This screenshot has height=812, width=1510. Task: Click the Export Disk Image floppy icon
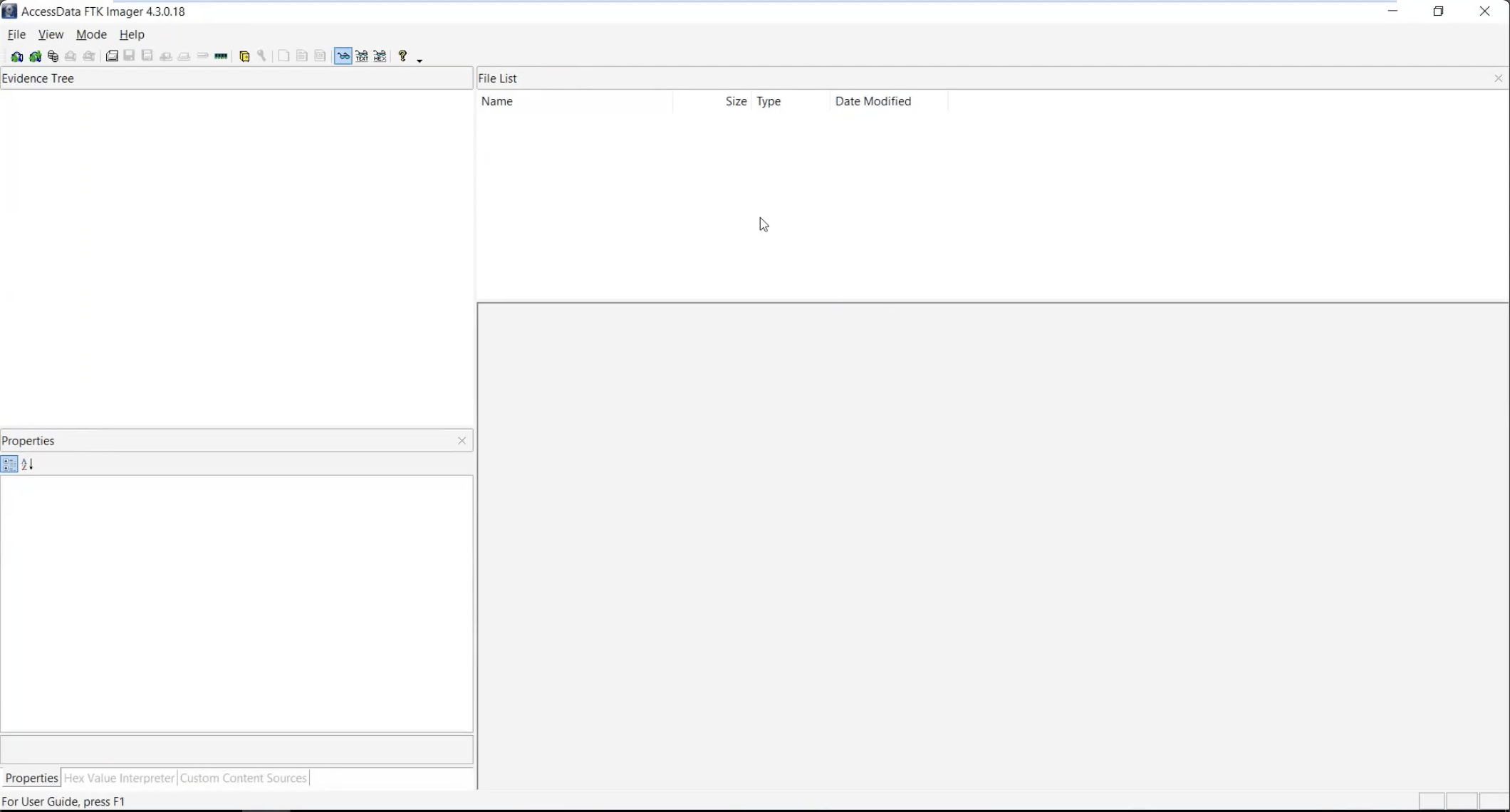coord(129,56)
